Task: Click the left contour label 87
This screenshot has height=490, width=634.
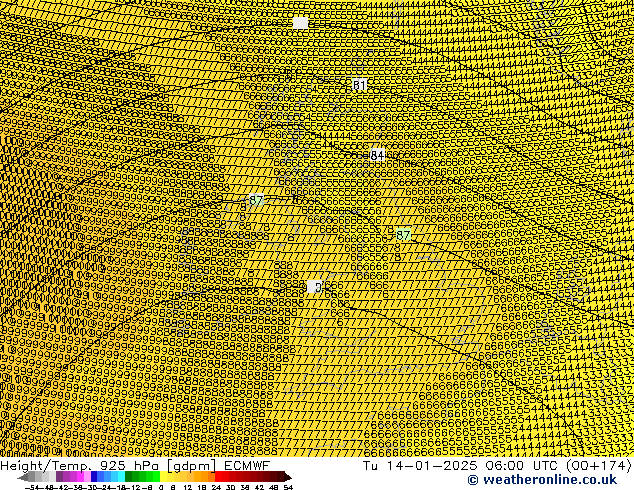Action: (x=256, y=200)
